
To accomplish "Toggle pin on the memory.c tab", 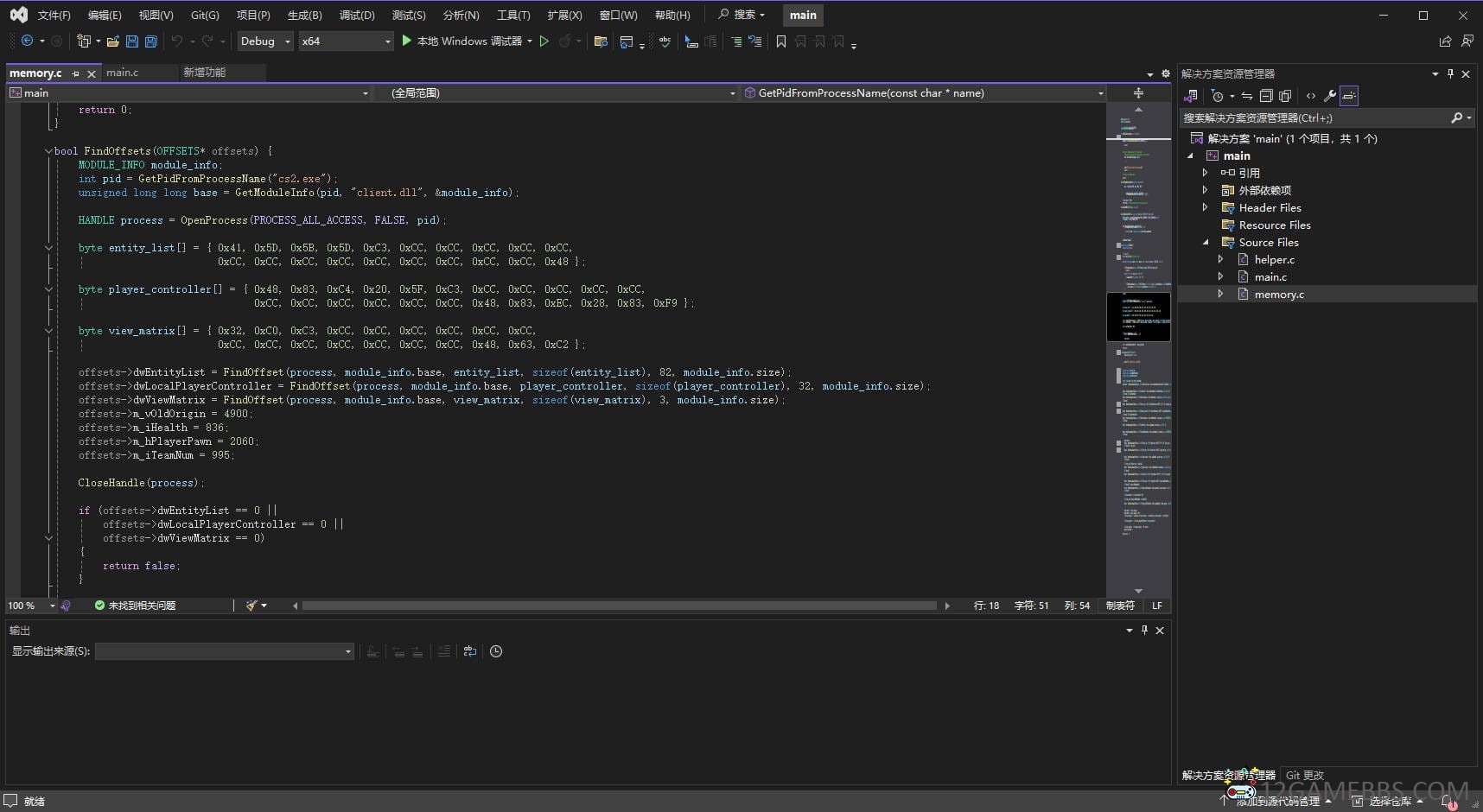I will point(75,73).
